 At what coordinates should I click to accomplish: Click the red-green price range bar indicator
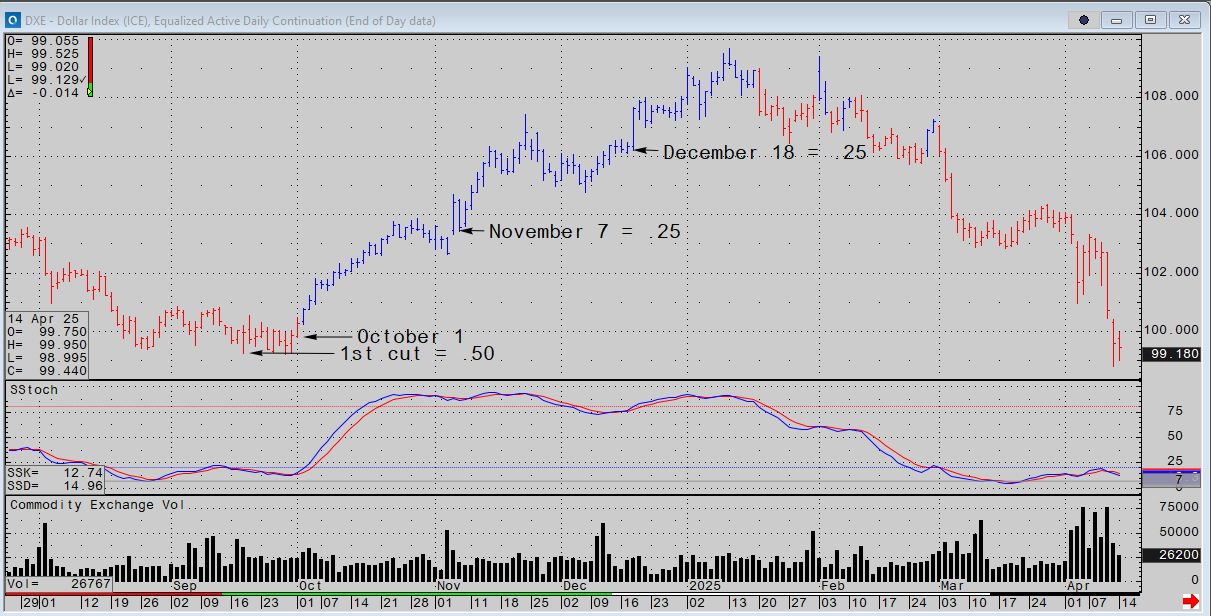click(90, 66)
